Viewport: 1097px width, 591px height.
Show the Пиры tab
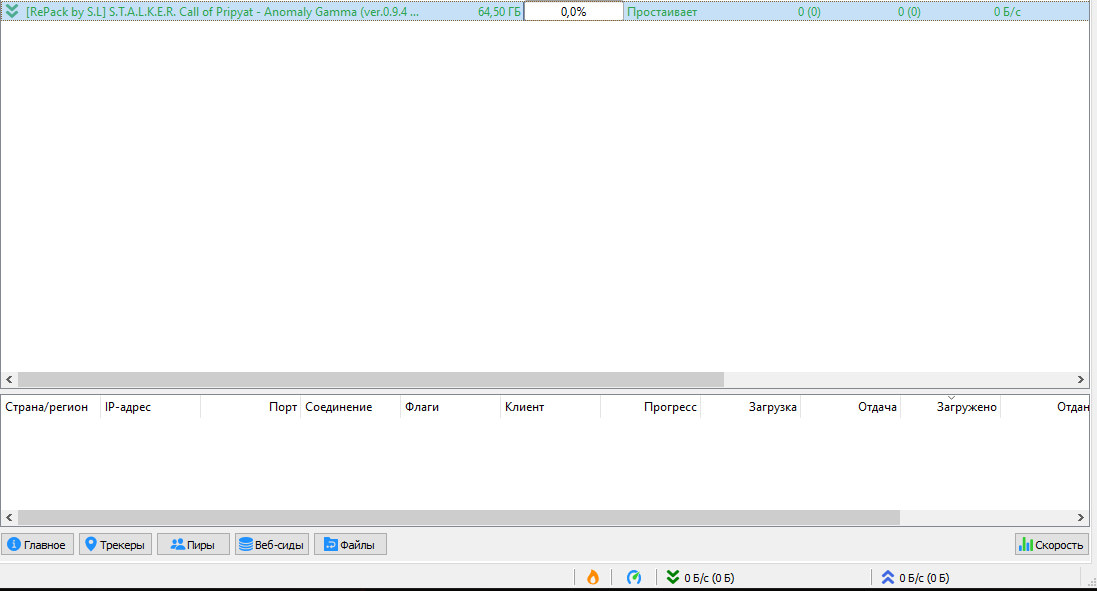click(193, 545)
